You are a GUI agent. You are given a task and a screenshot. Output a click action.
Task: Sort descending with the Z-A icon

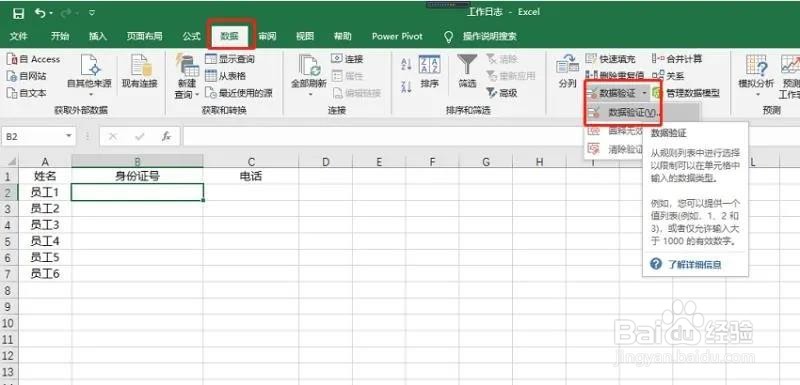coord(407,86)
